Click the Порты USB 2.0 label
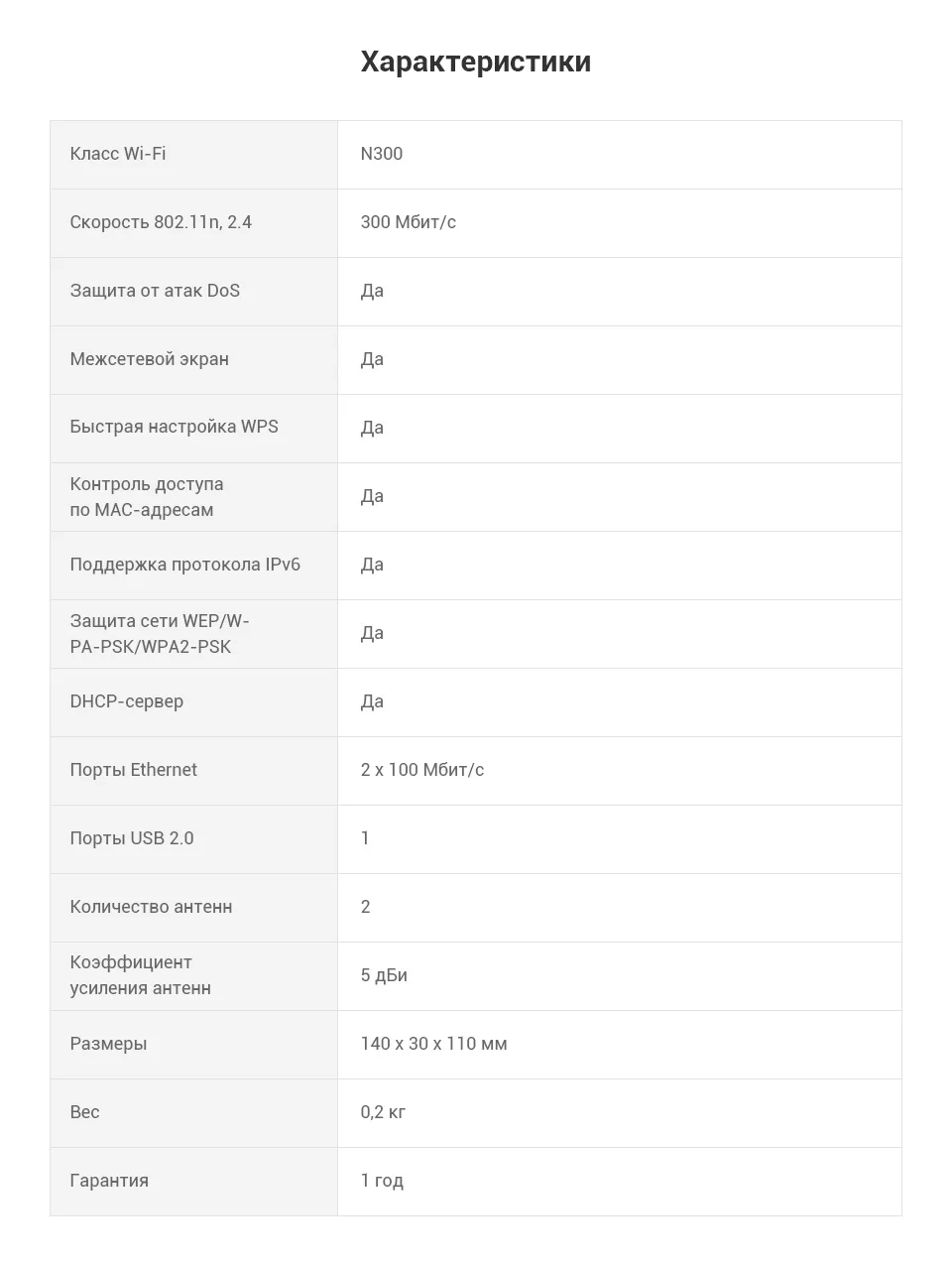 coord(132,838)
